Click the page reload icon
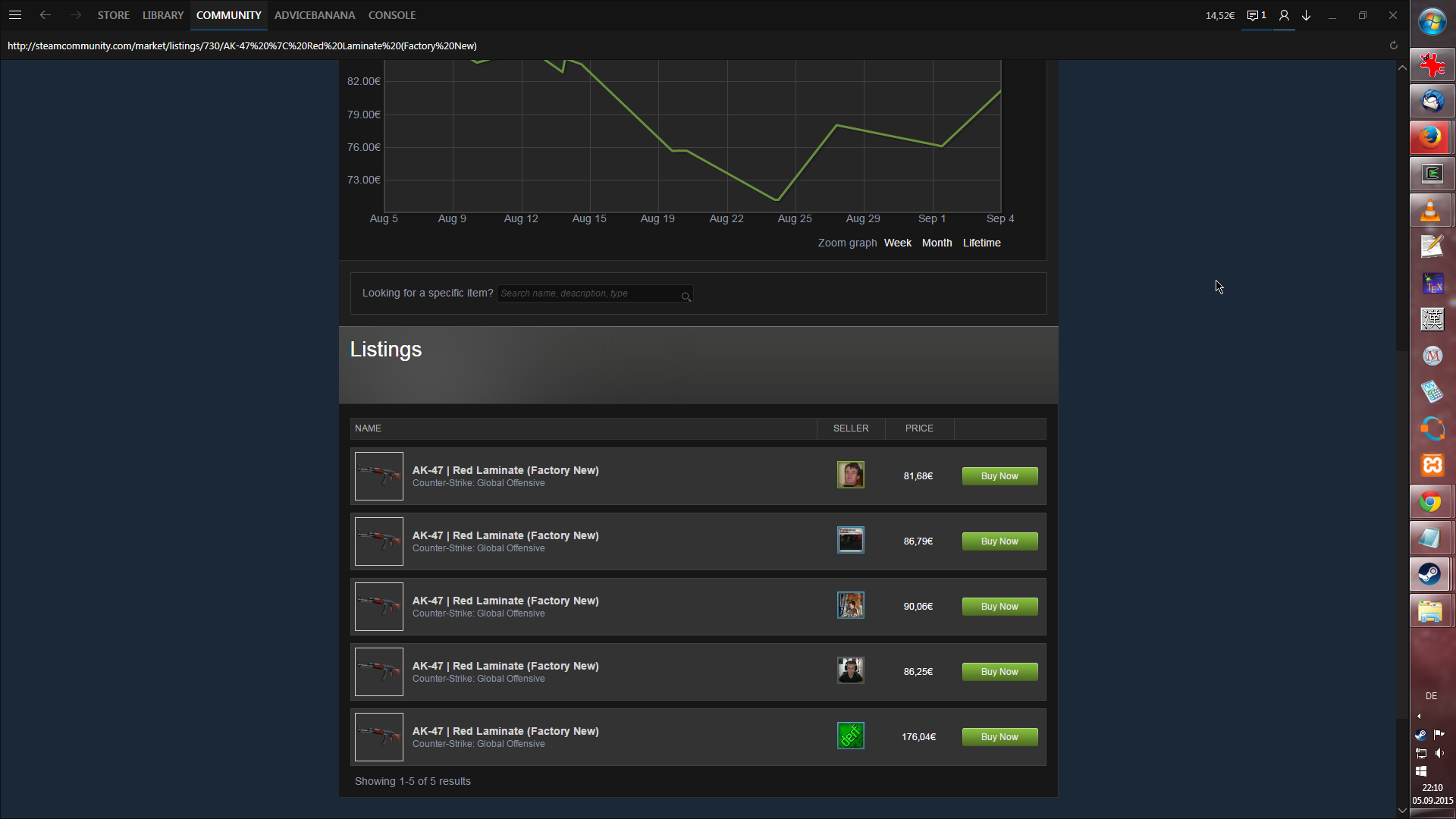Image resolution: width=1456 pixels, height=819 pixels. tap(1393, 45)
